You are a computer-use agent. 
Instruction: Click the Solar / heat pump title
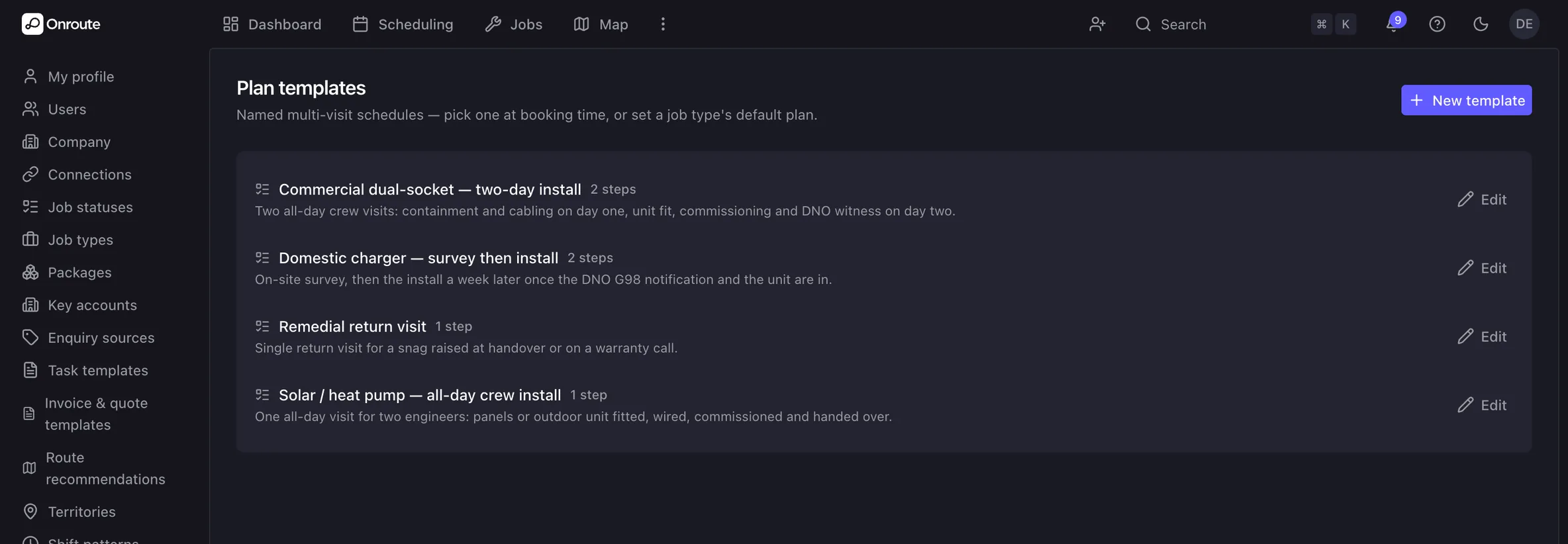[420, 394]
